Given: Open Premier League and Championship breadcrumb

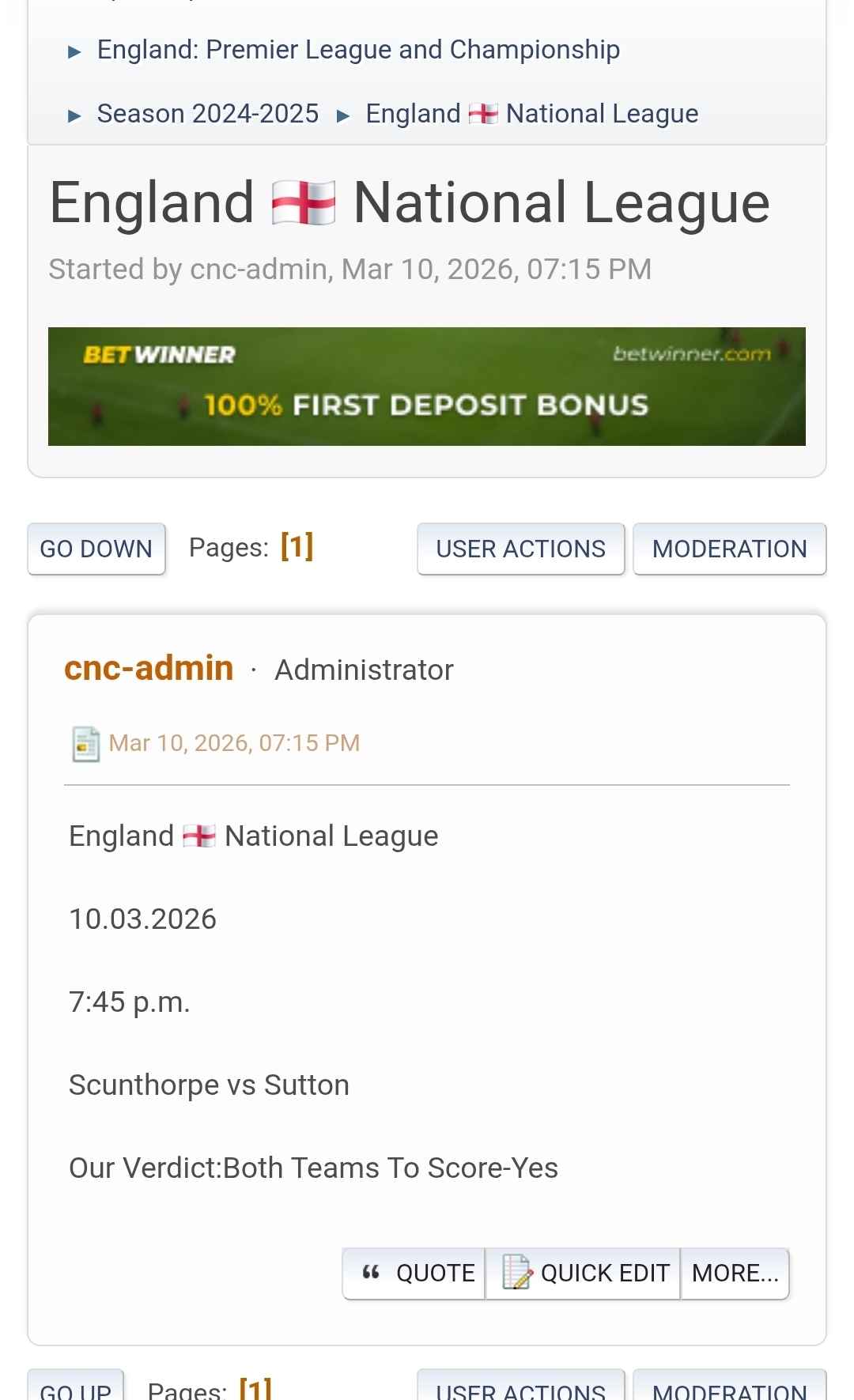Looking at the screenshot, I should 358,50.
